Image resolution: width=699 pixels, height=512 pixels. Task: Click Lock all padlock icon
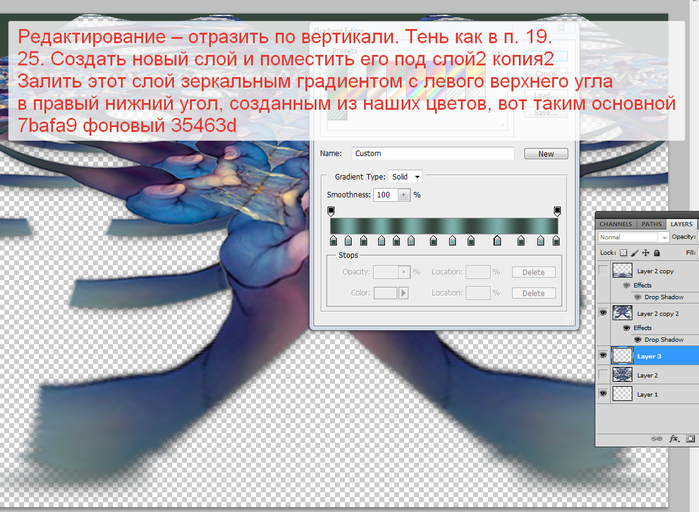(x=657, y=253)
